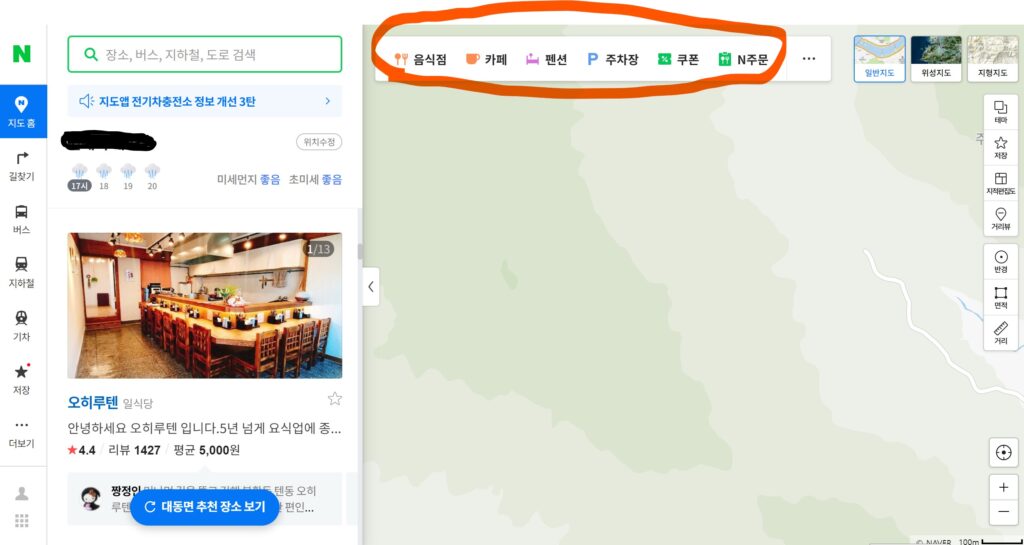Switch to 위성지도 satellite map view
Viewport: 1024px width, 545px height.
(x=936, y=59)
